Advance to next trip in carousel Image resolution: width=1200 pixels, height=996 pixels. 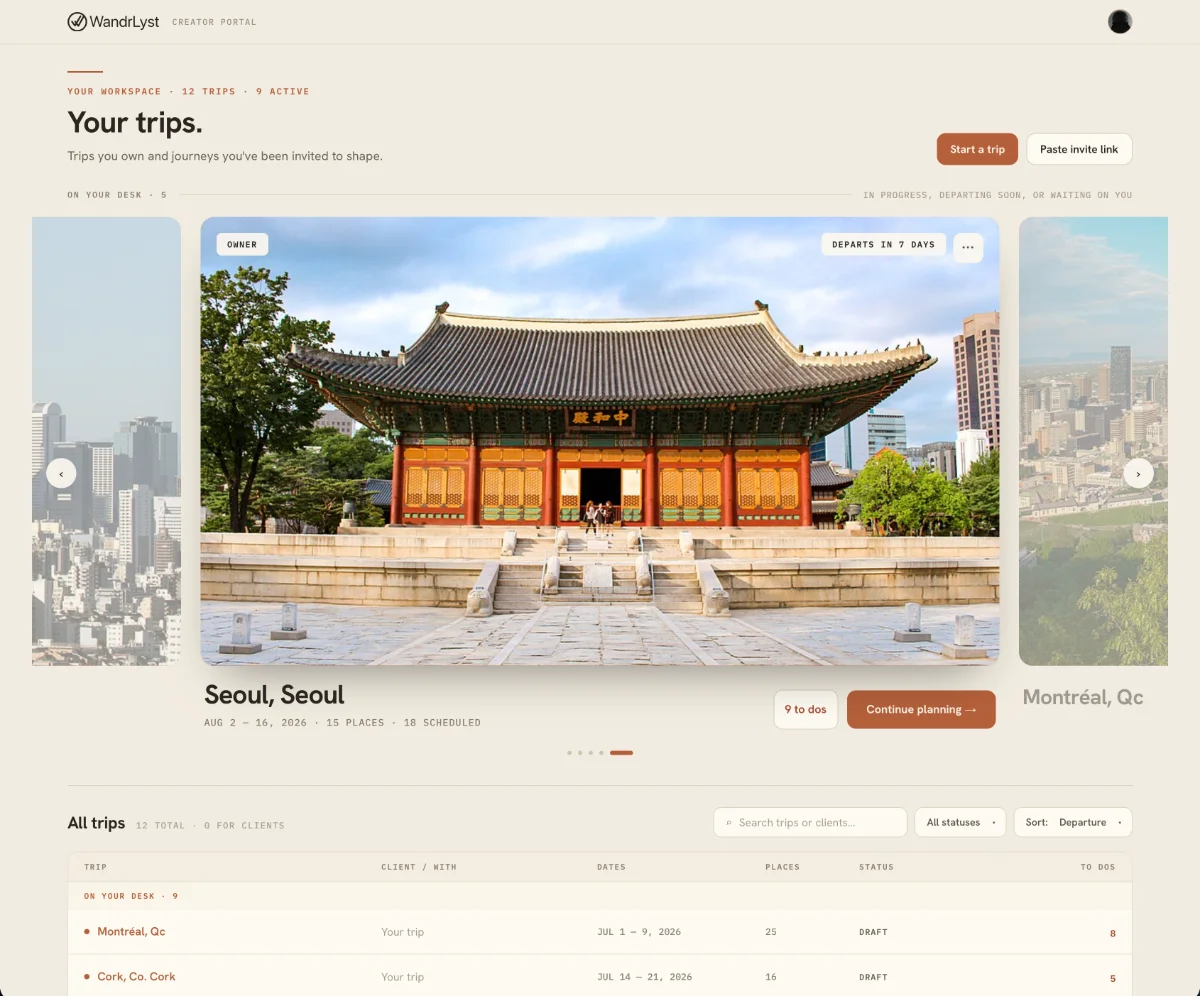click(1138, 473)
